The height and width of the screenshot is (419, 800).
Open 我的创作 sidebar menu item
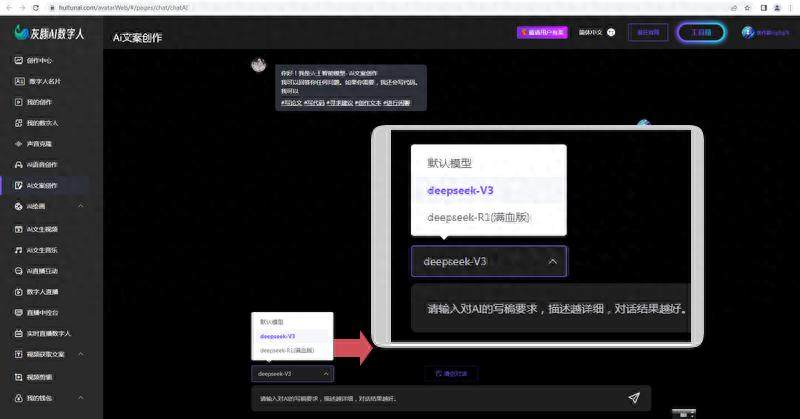[x=40, y=102]
